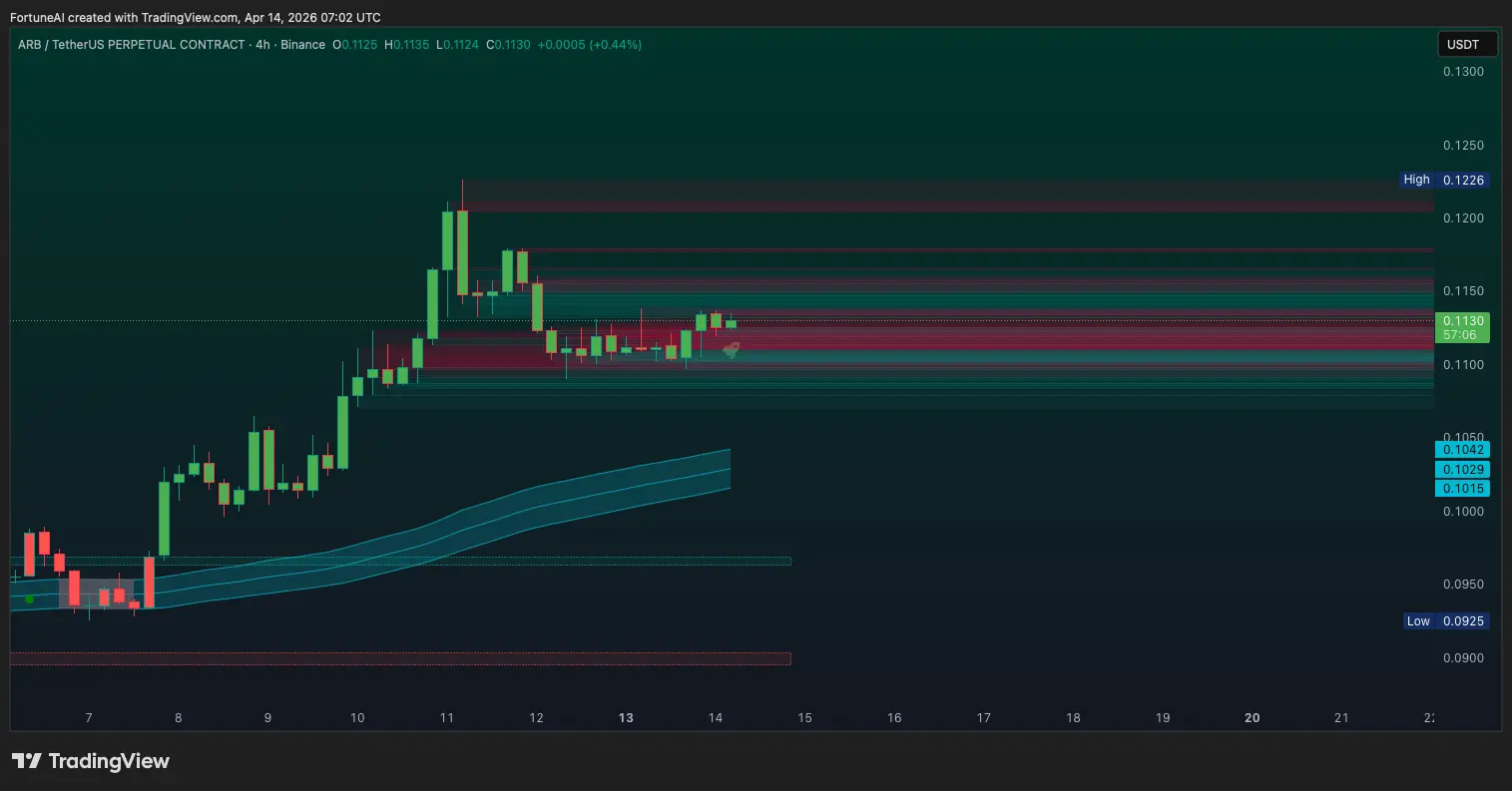Select the grey shaded consolidation box near the 7th
Image resolution: width=1512 pixels, height=791 pixels.
click(97, 593)
